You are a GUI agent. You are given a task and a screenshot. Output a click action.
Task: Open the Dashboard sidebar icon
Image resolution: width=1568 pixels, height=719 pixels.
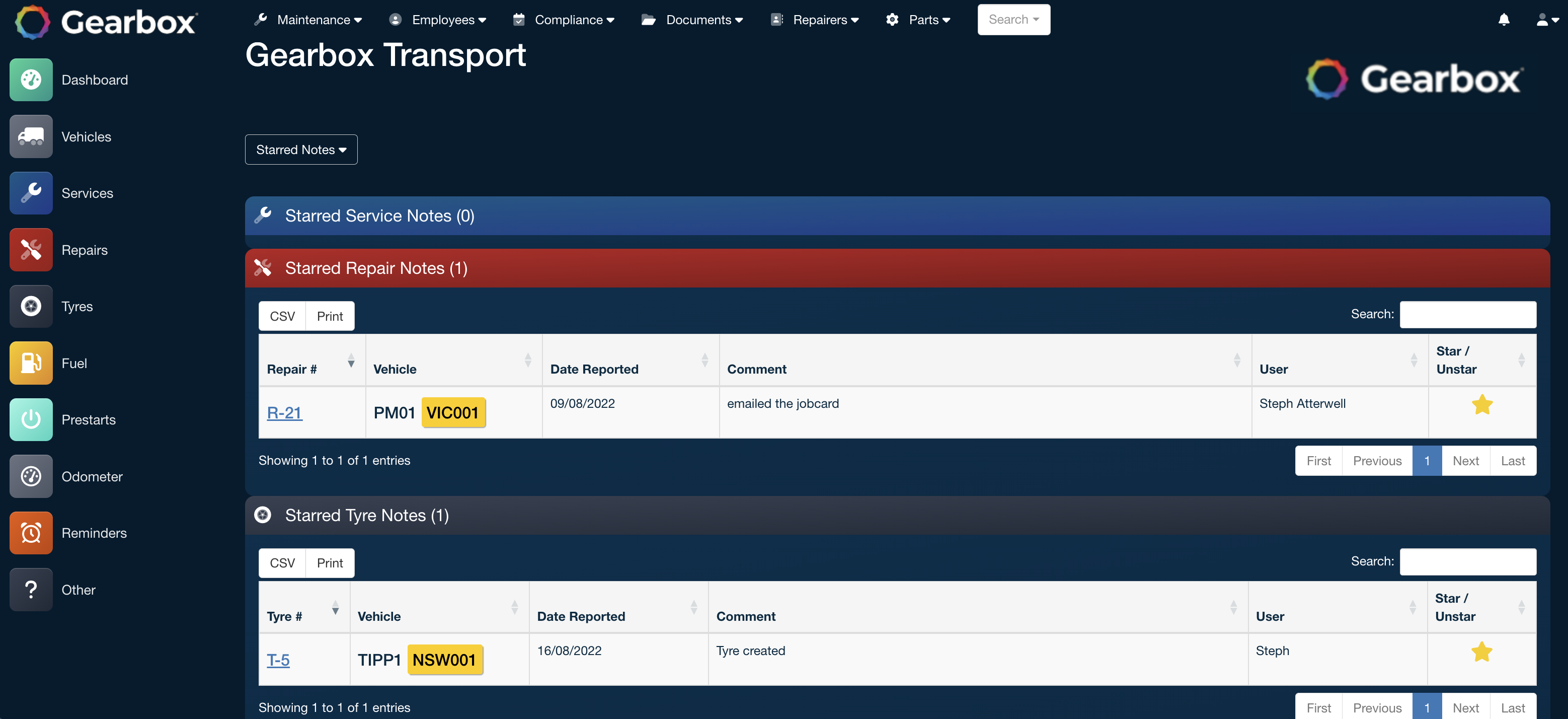[31, 80]
